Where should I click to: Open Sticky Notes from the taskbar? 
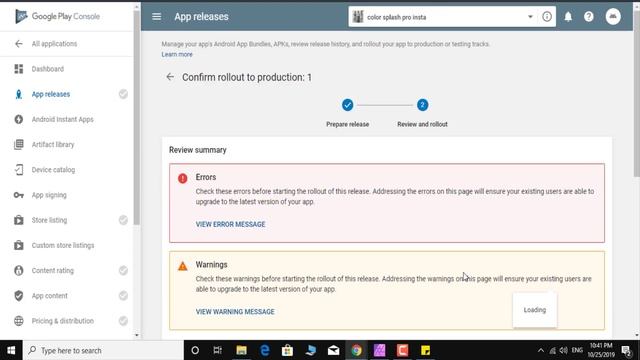pyautogui.click(x=425, y=350)
